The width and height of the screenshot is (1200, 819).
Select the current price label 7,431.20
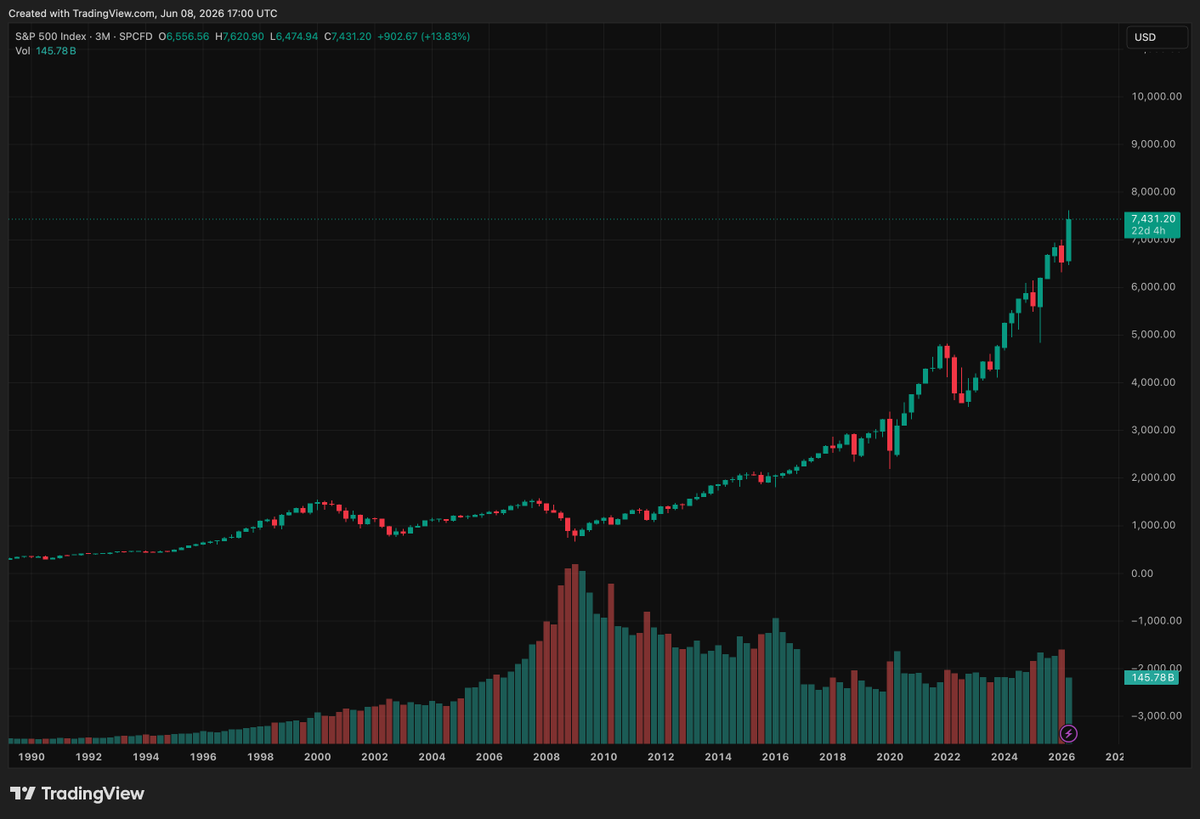pos(1153,218)
